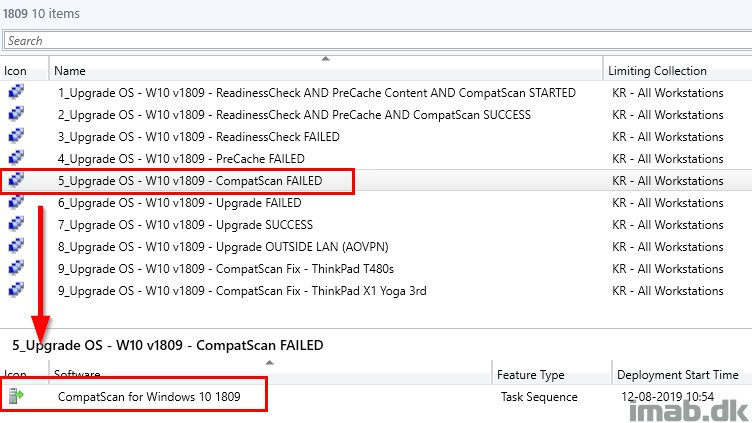
Task: Select 9_Upgrade OS CompatScan Fix ThinkPad T480s row
Action: [376, 269]
